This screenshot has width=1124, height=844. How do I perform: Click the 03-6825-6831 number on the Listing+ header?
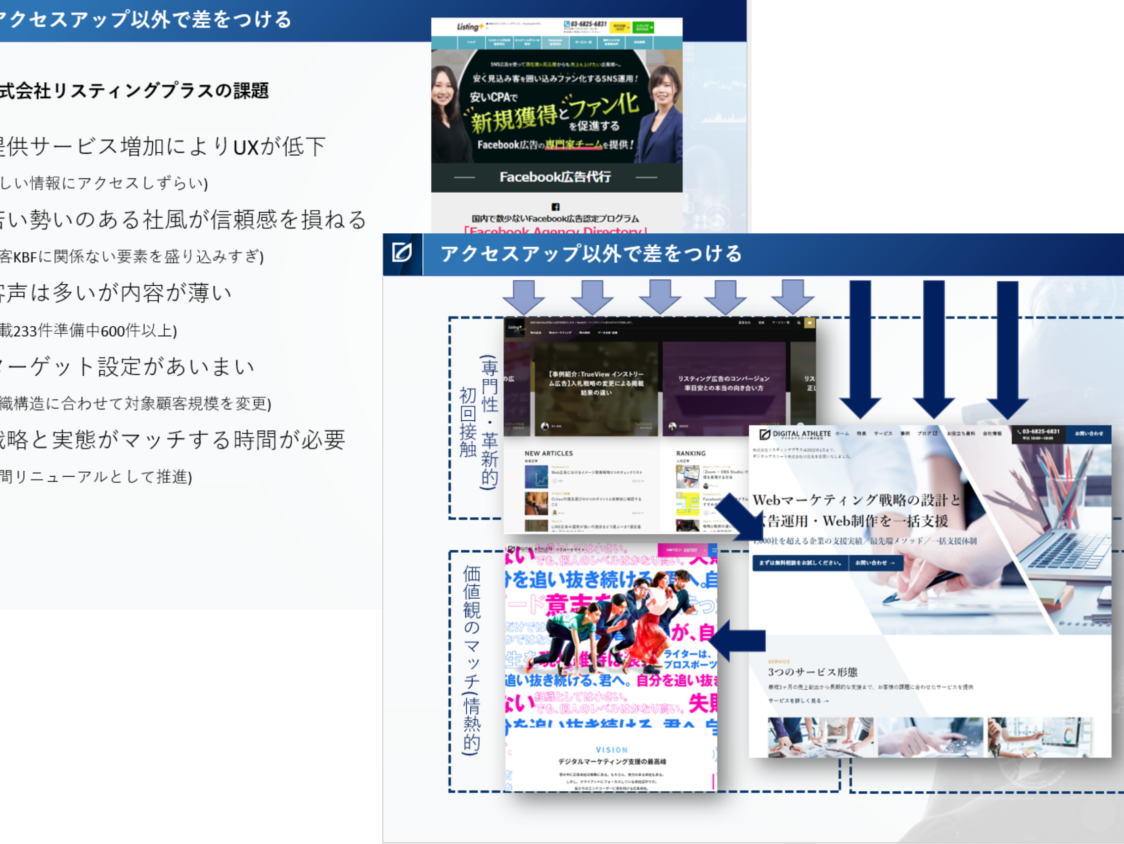tap(588, 24)
